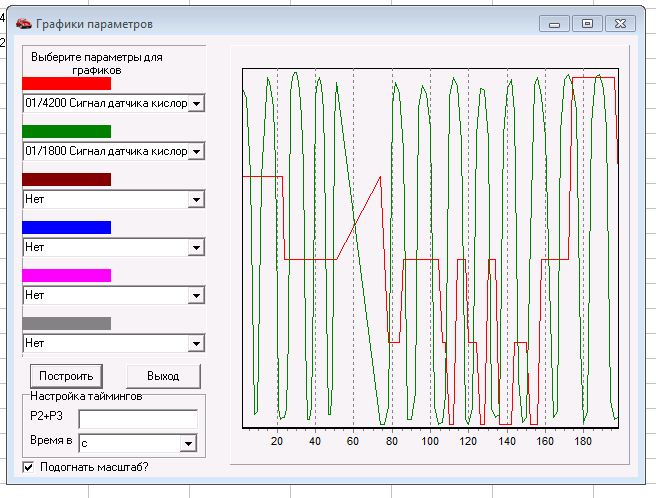Expand the dropdown under the magenta swatch
Screen dimensions: 656x498
point(196,295)
